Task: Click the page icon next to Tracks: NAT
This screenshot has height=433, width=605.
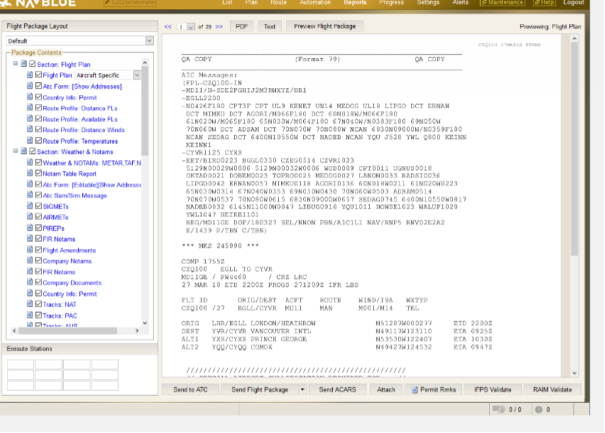Action: click(30, 304)
